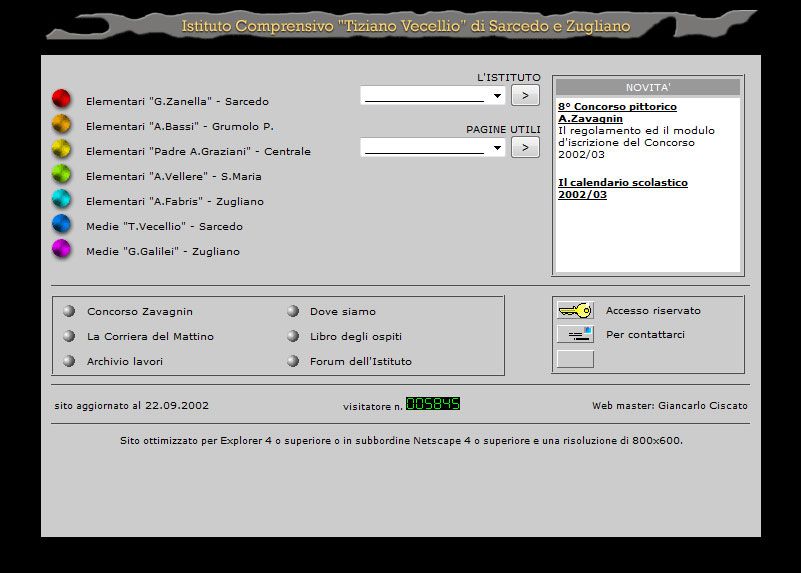
Task: Open the 8° Concorso pittorico A.Zavagnin news link
Action: click(x=617, y=112)
